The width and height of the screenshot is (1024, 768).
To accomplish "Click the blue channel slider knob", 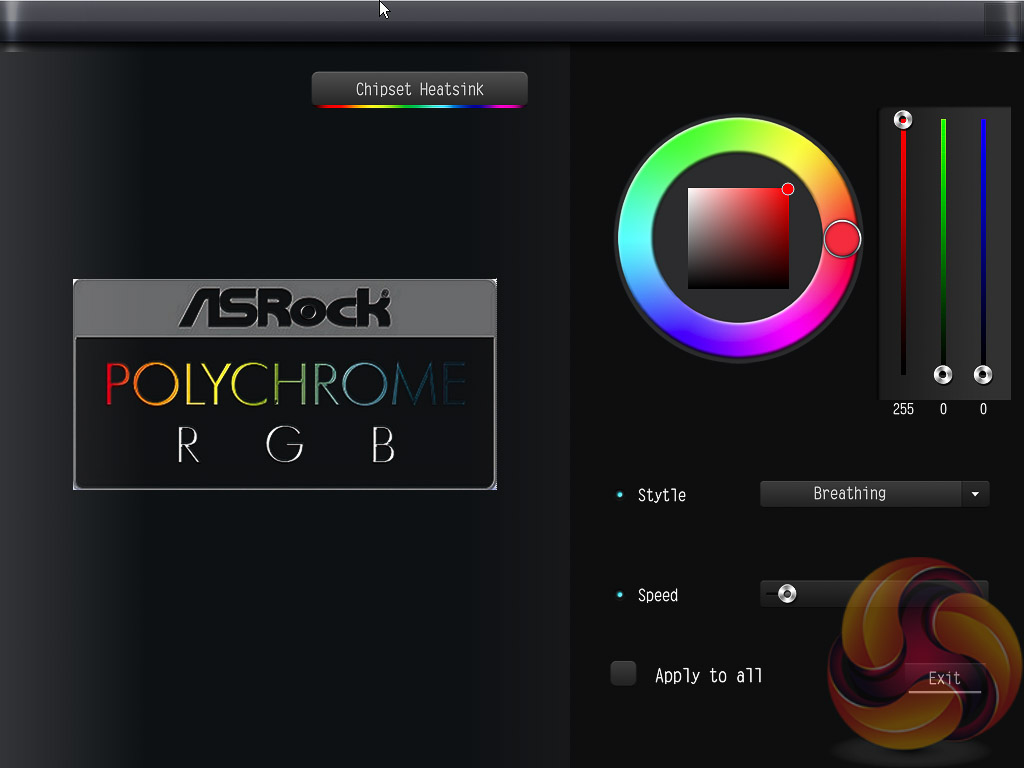I will click(983, 374).
